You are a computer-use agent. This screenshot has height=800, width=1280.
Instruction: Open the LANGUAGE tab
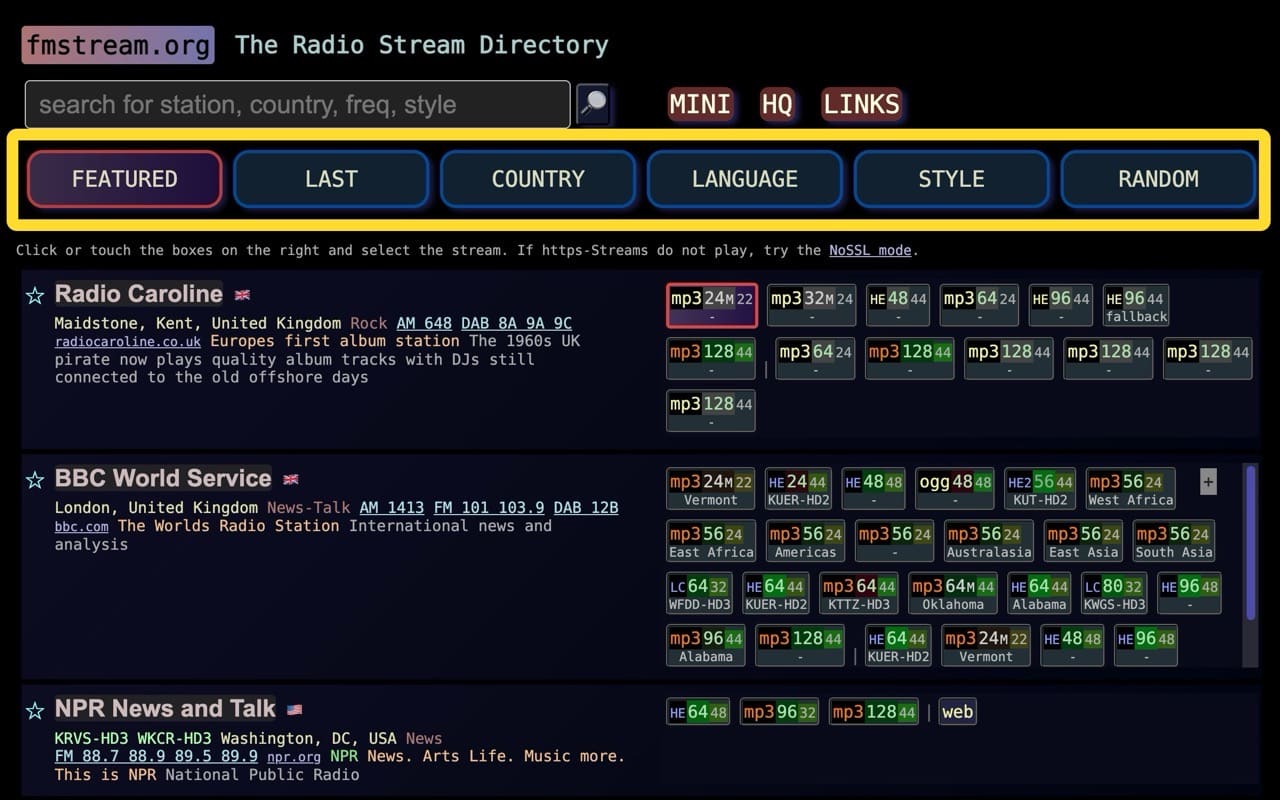[745, 179]
